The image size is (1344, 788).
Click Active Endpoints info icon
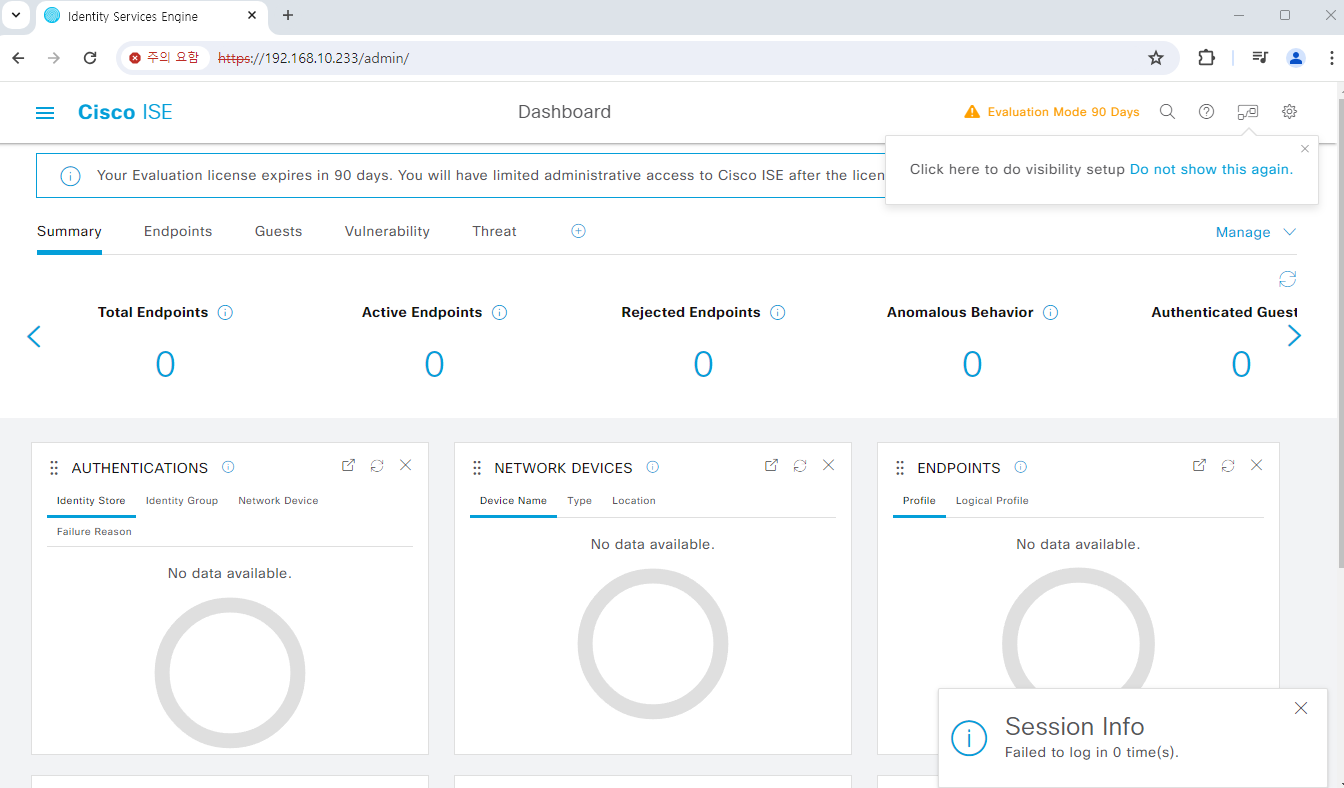[500, 312]
